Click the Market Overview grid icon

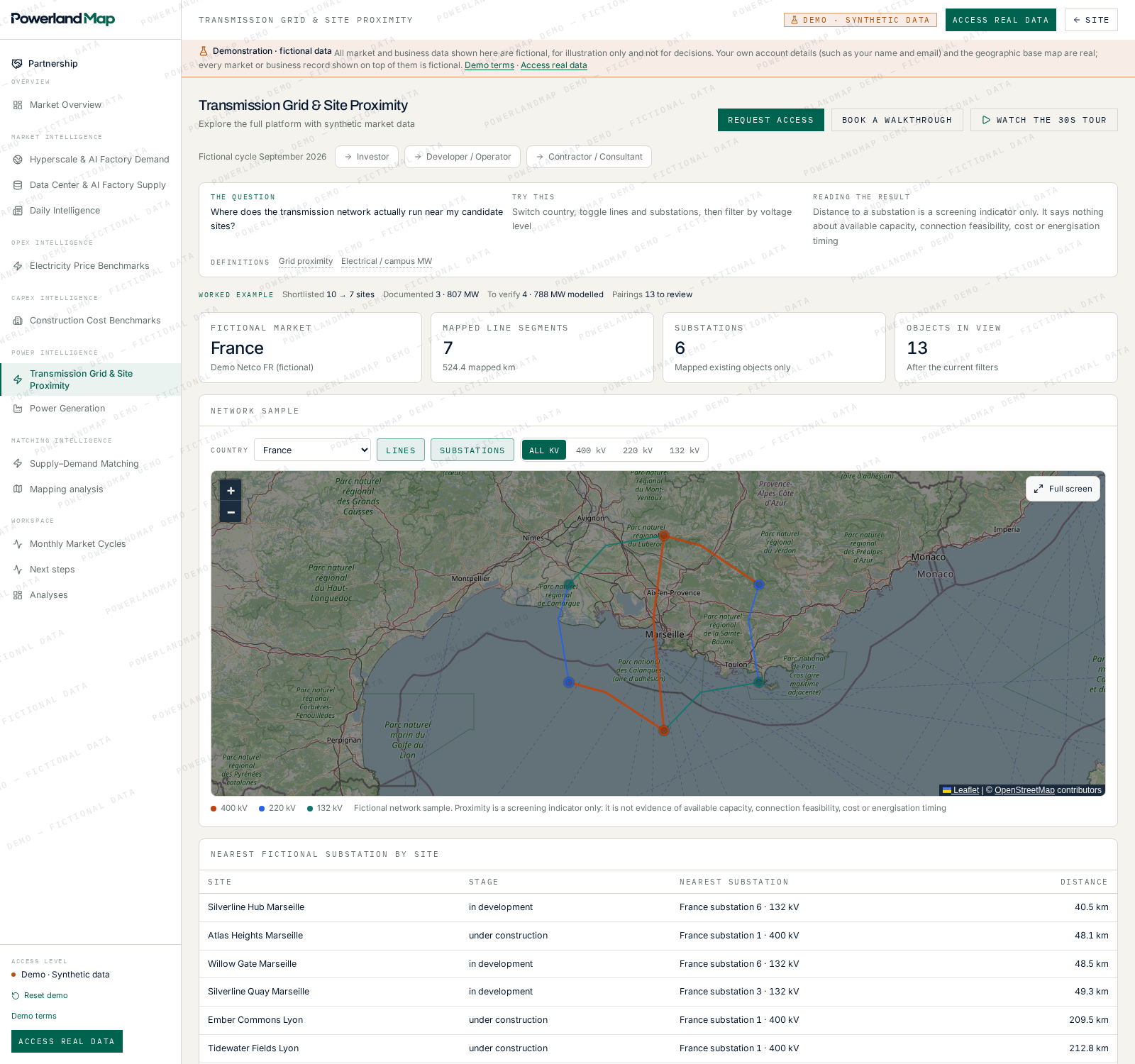(18, 105)
